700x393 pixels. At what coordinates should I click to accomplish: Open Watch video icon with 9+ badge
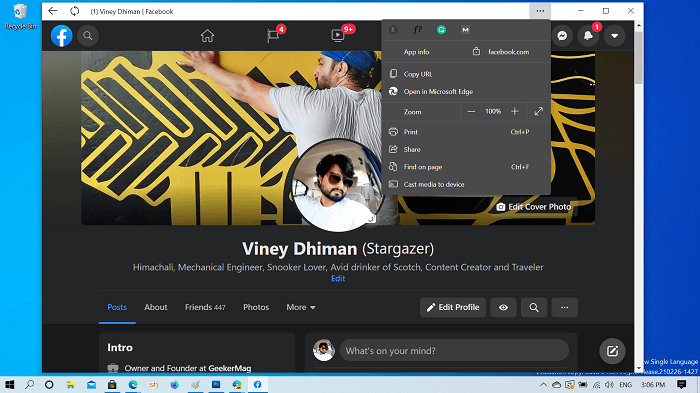coord(338,35)
